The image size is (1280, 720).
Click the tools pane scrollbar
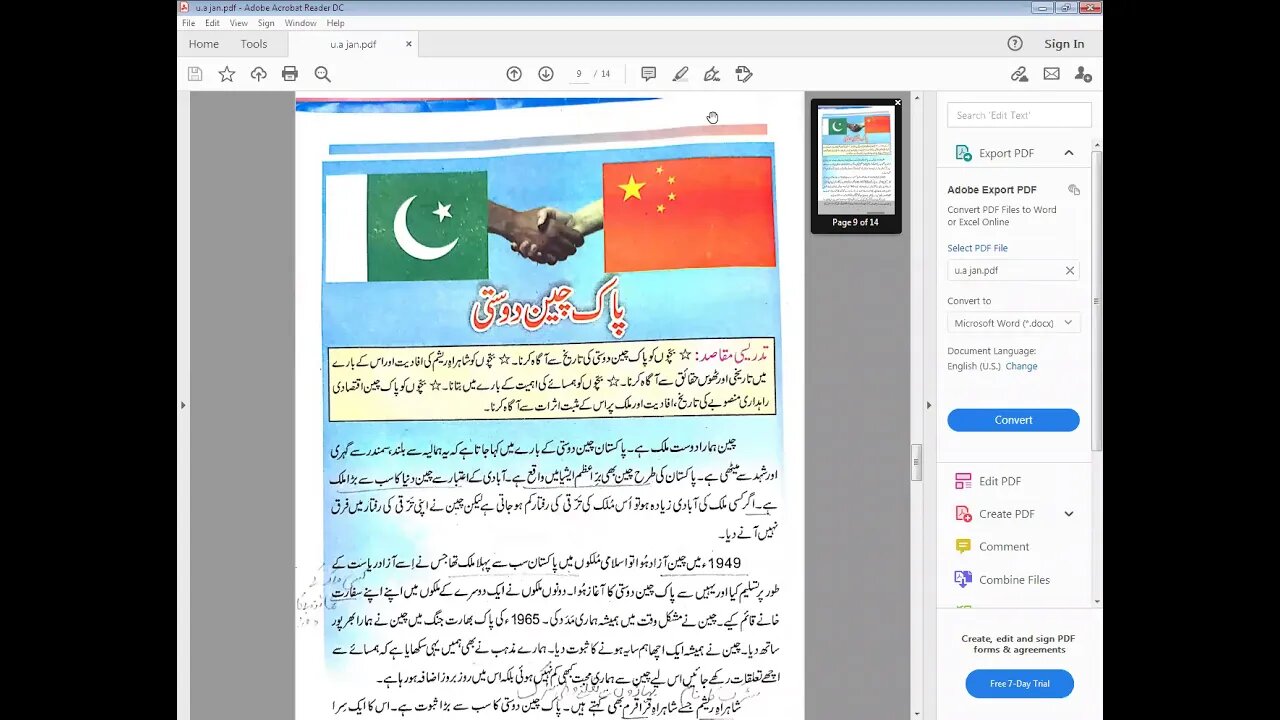(1097, 300)
